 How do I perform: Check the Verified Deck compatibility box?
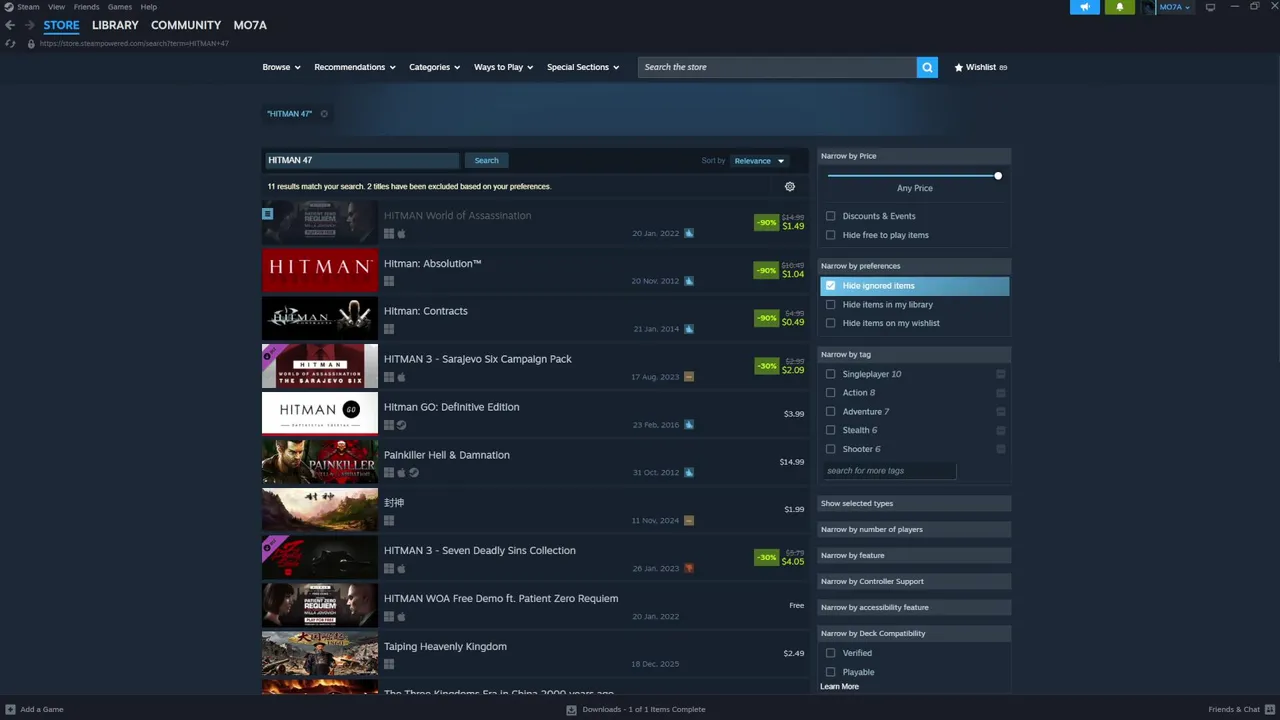(830, 653)
